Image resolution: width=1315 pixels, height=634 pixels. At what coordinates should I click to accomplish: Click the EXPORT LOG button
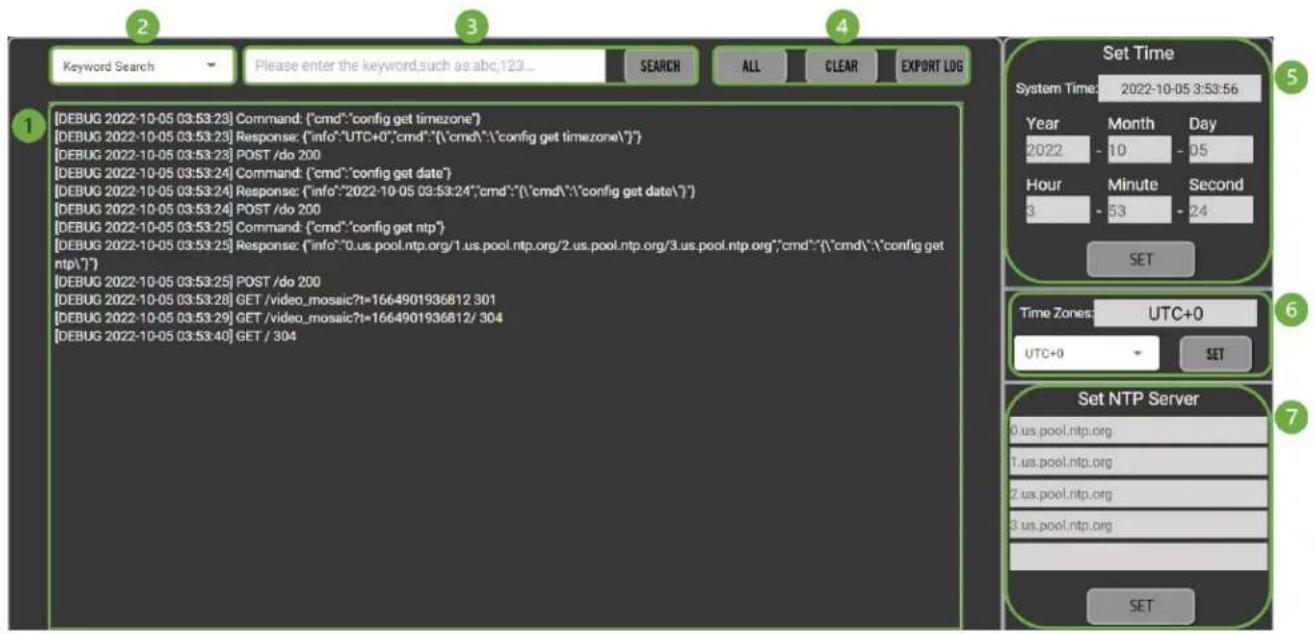[931, 67]
